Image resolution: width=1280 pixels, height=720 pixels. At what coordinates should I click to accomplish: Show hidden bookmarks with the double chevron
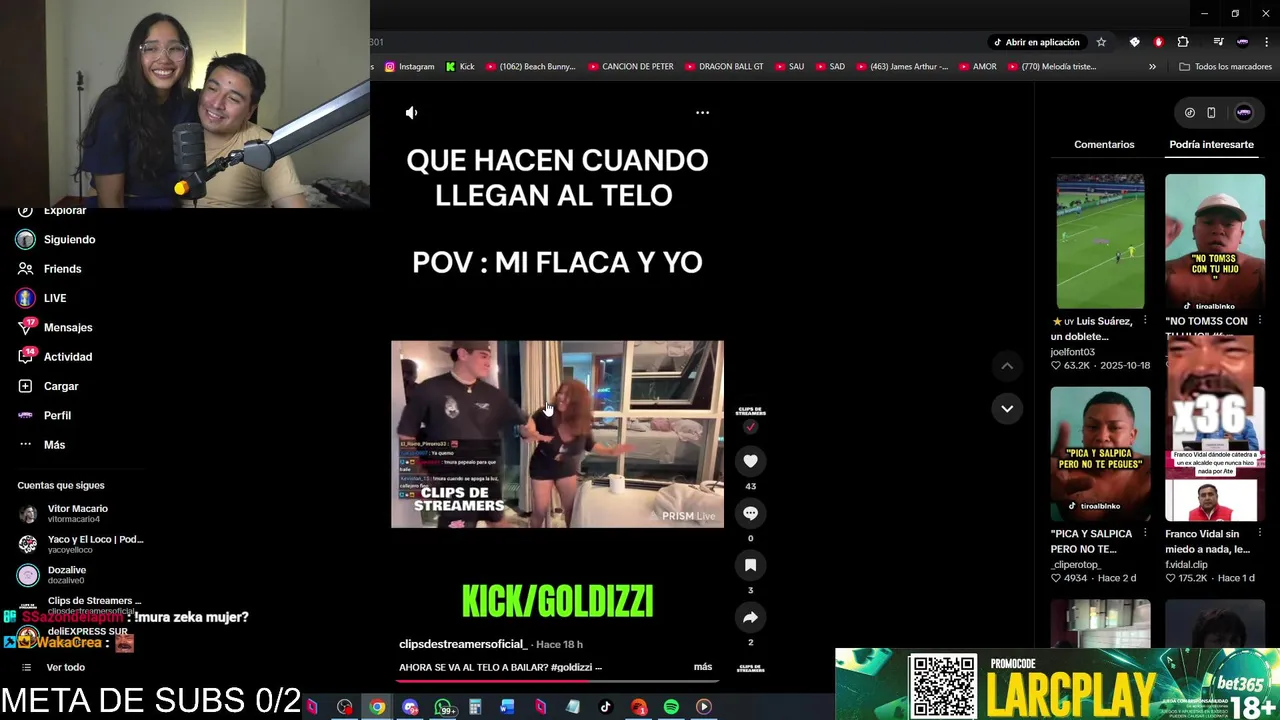(x=1152, y=67)
